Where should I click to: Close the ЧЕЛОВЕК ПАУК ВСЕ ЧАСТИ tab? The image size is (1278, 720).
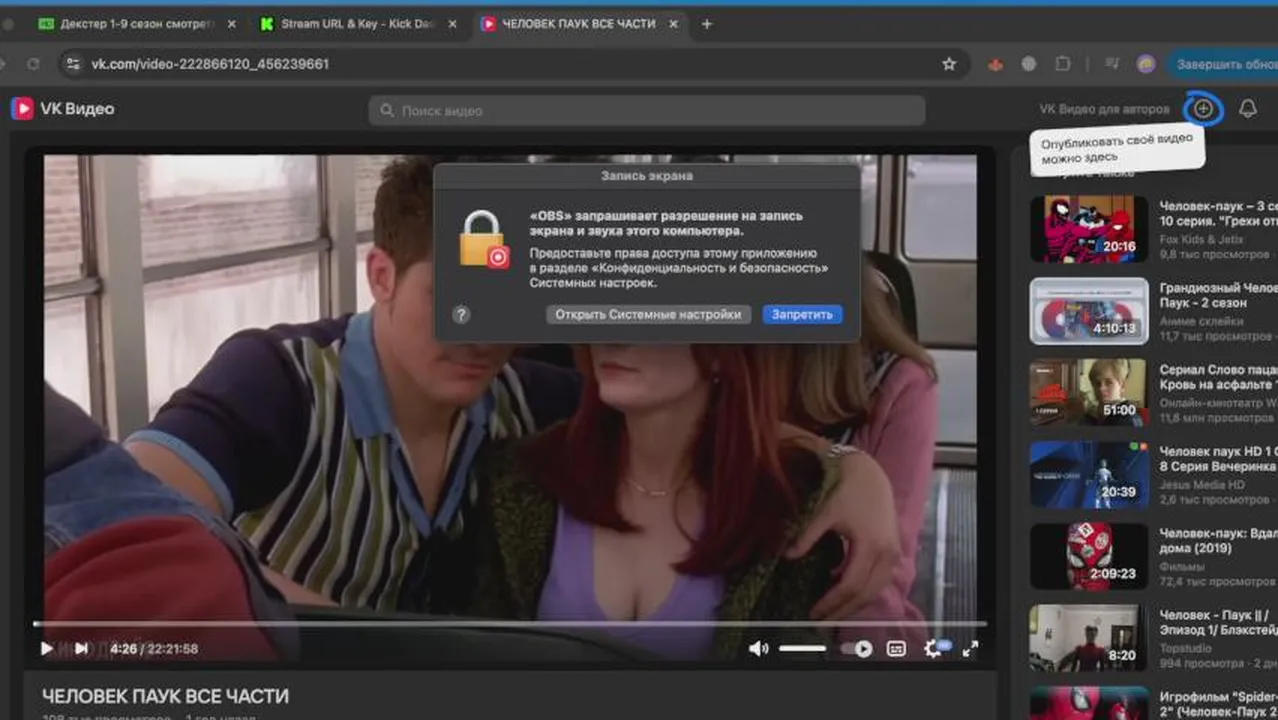(673, 24)
